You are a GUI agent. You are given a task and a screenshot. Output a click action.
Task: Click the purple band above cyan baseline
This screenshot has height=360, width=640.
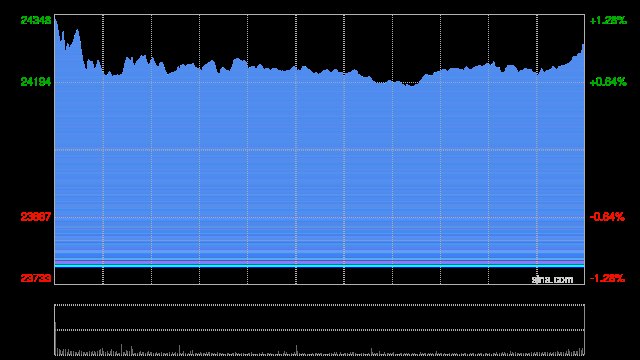(x=319, y=261)
